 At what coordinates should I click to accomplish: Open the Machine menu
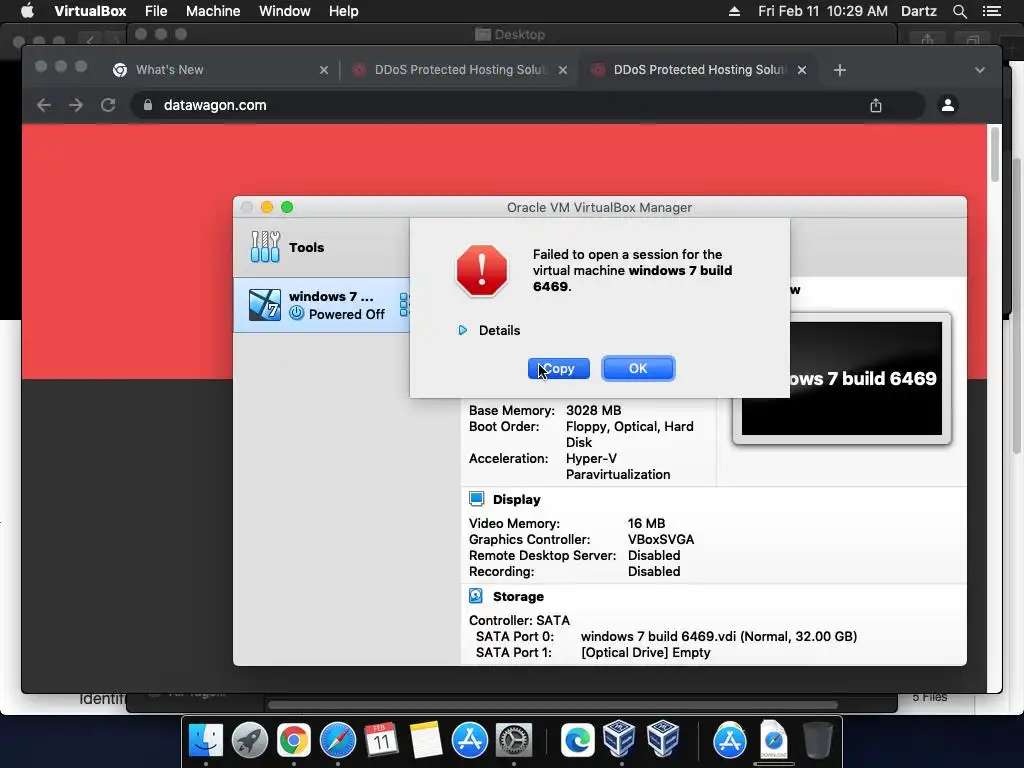213,11
